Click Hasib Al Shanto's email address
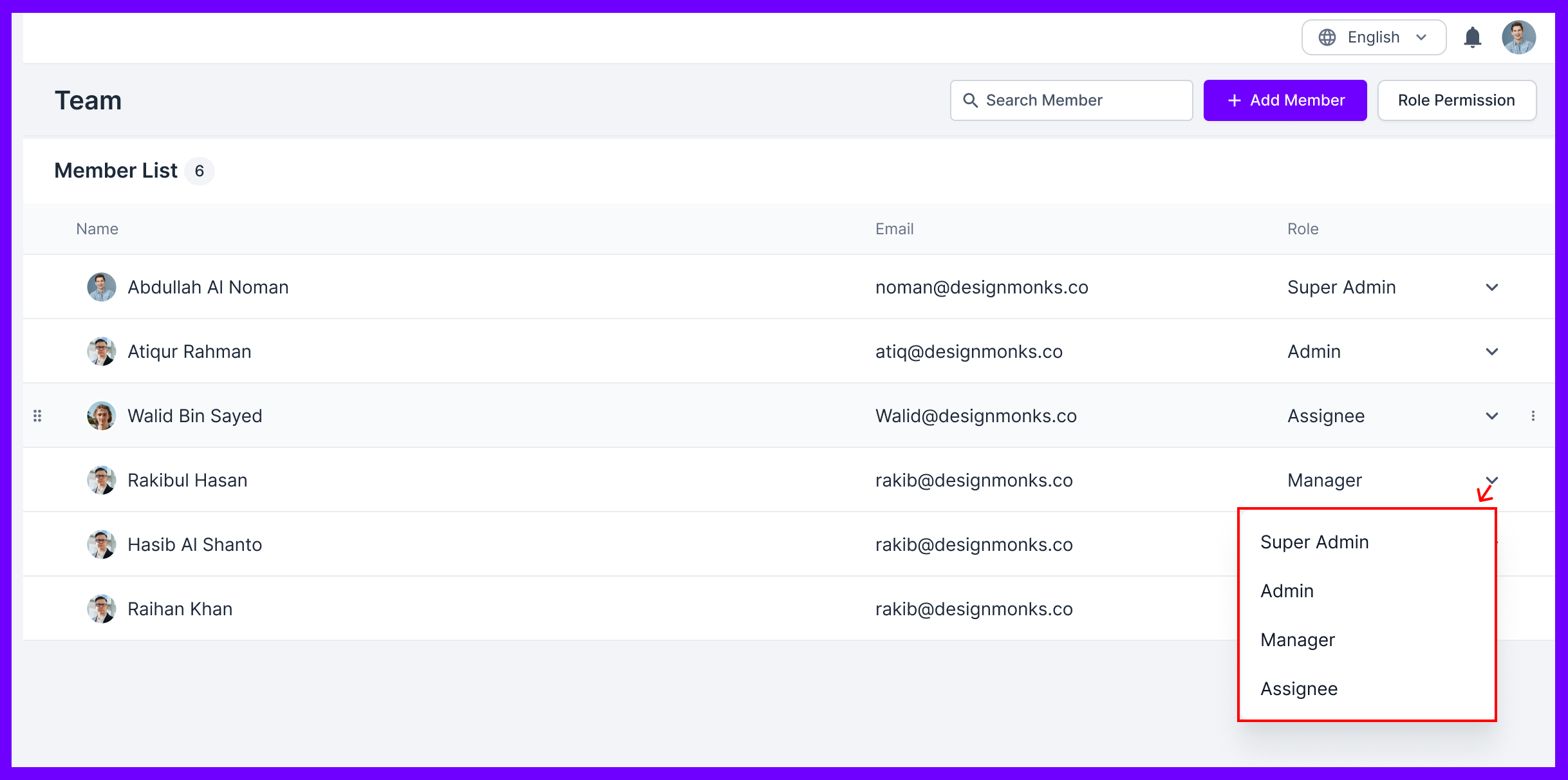Screen dimensions: 1568x780 [974, 544]
